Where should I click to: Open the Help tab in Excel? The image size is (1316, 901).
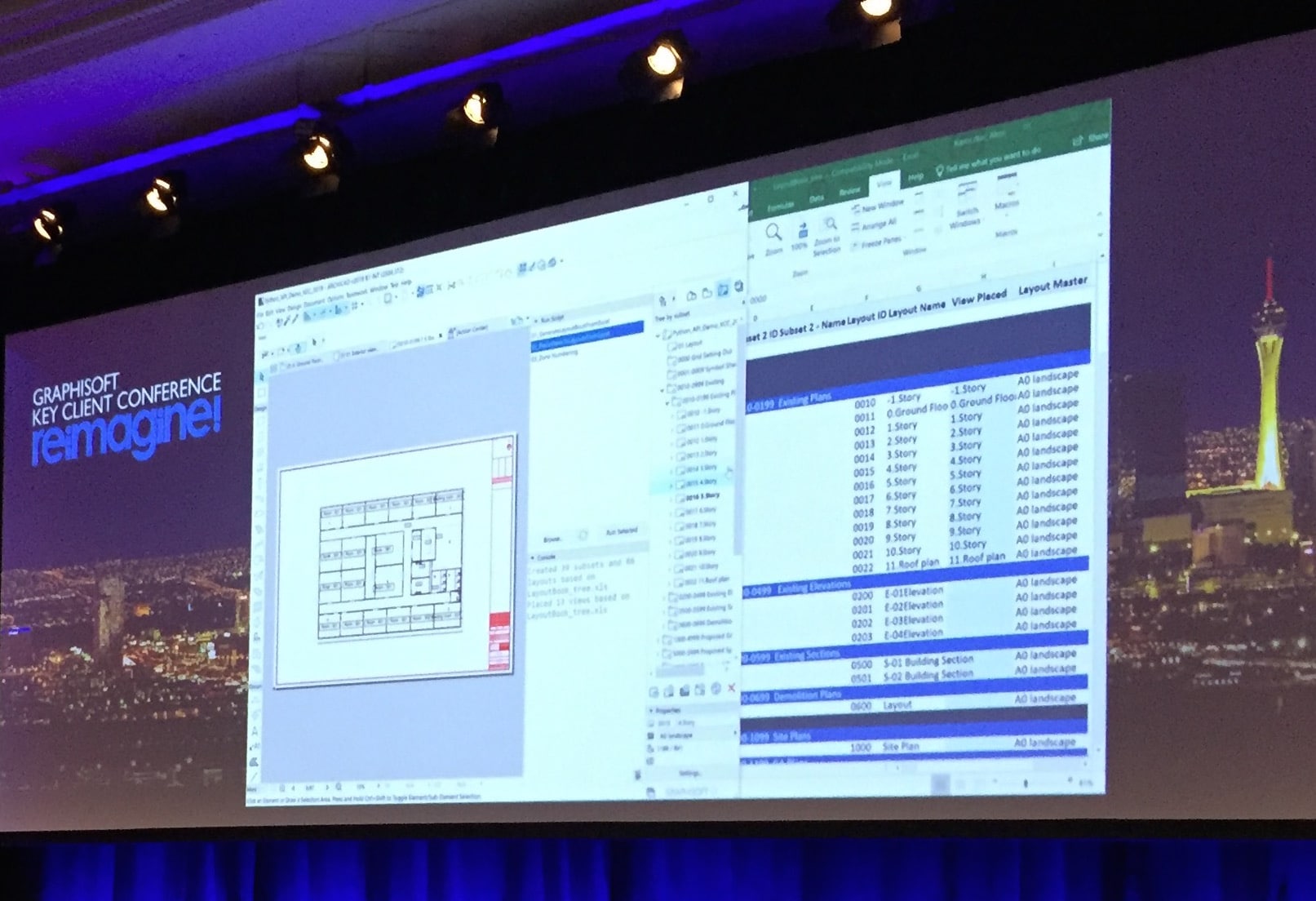click(x=915, y=176)
